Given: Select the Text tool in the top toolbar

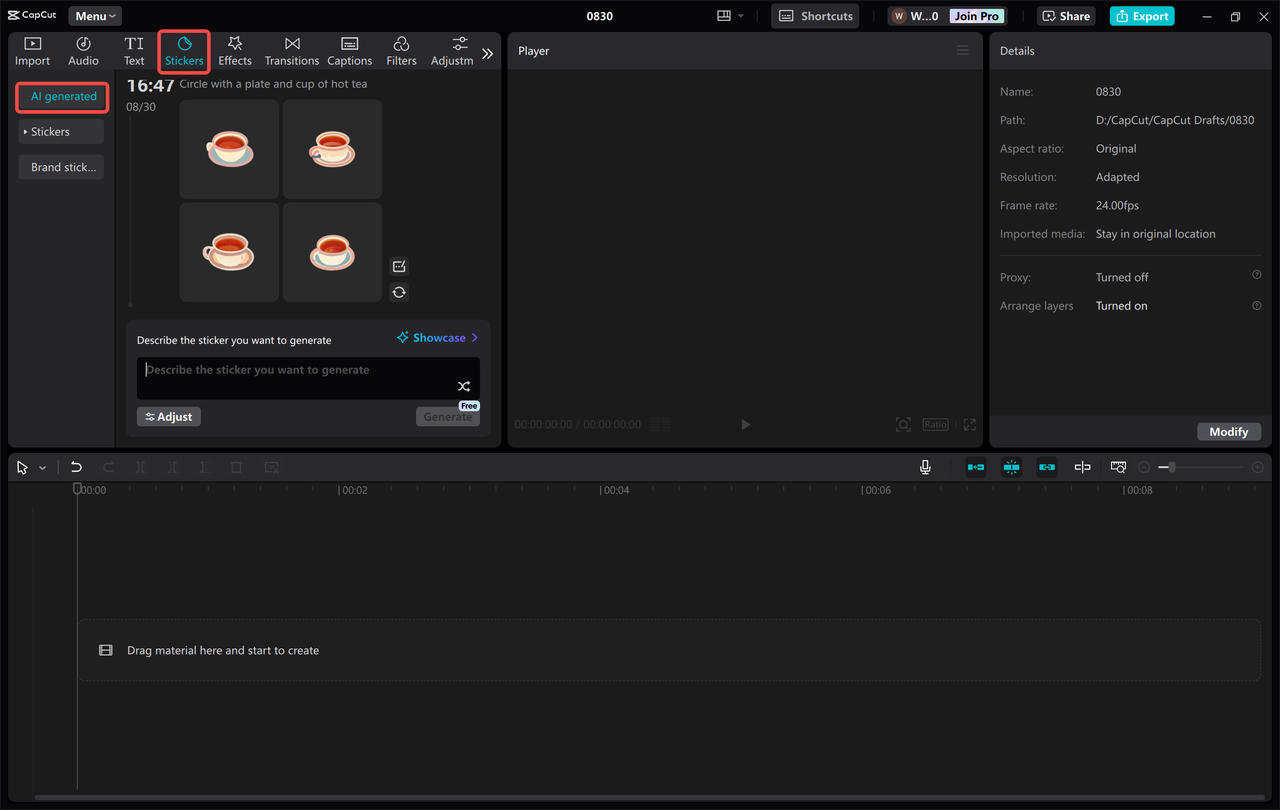Looking at the screenshot, I should 134,51.
